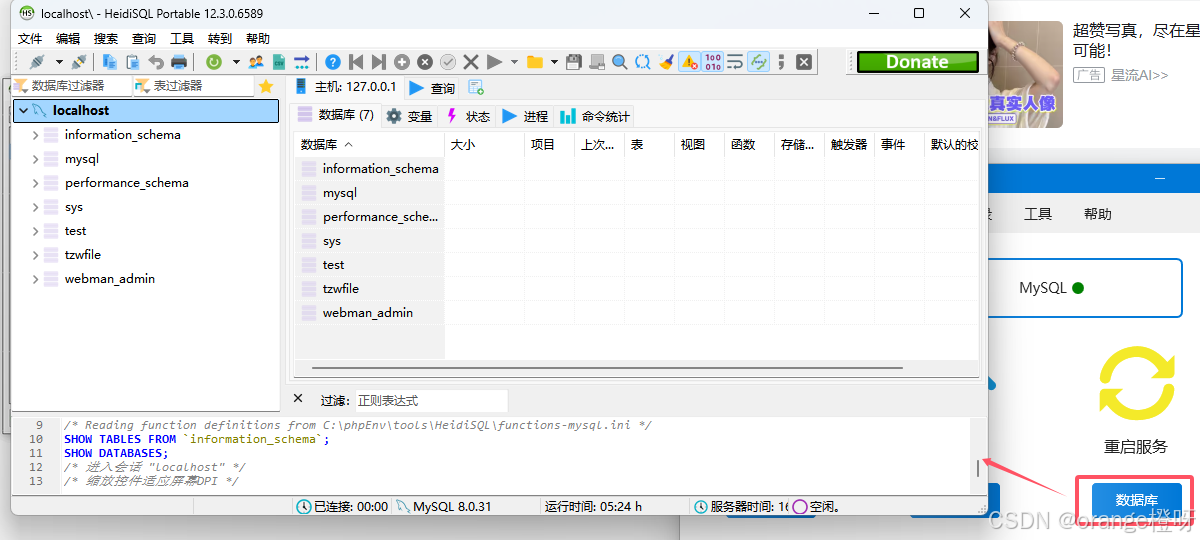
Task: Click the 数据库过滤器 filter box
Action: coord(72,87)
